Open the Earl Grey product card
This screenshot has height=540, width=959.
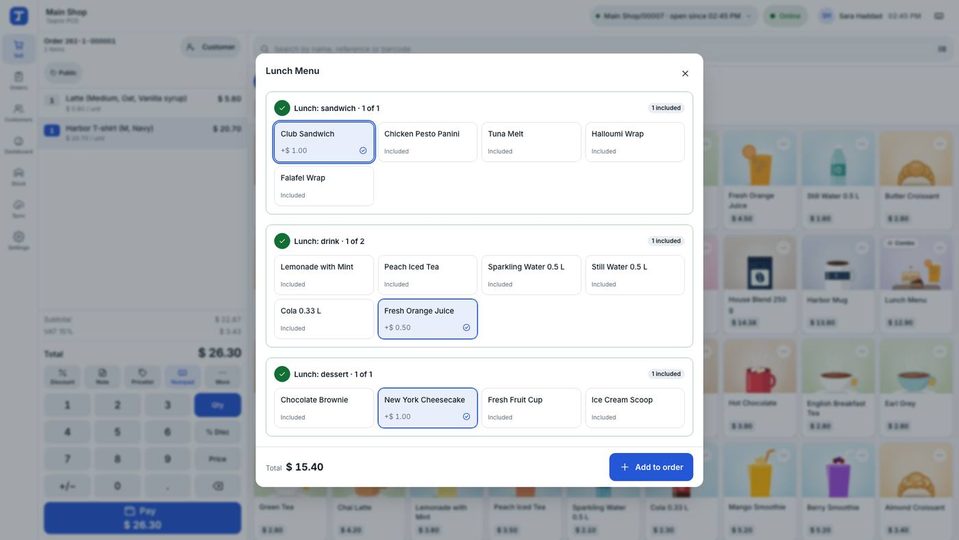[916, 388]
